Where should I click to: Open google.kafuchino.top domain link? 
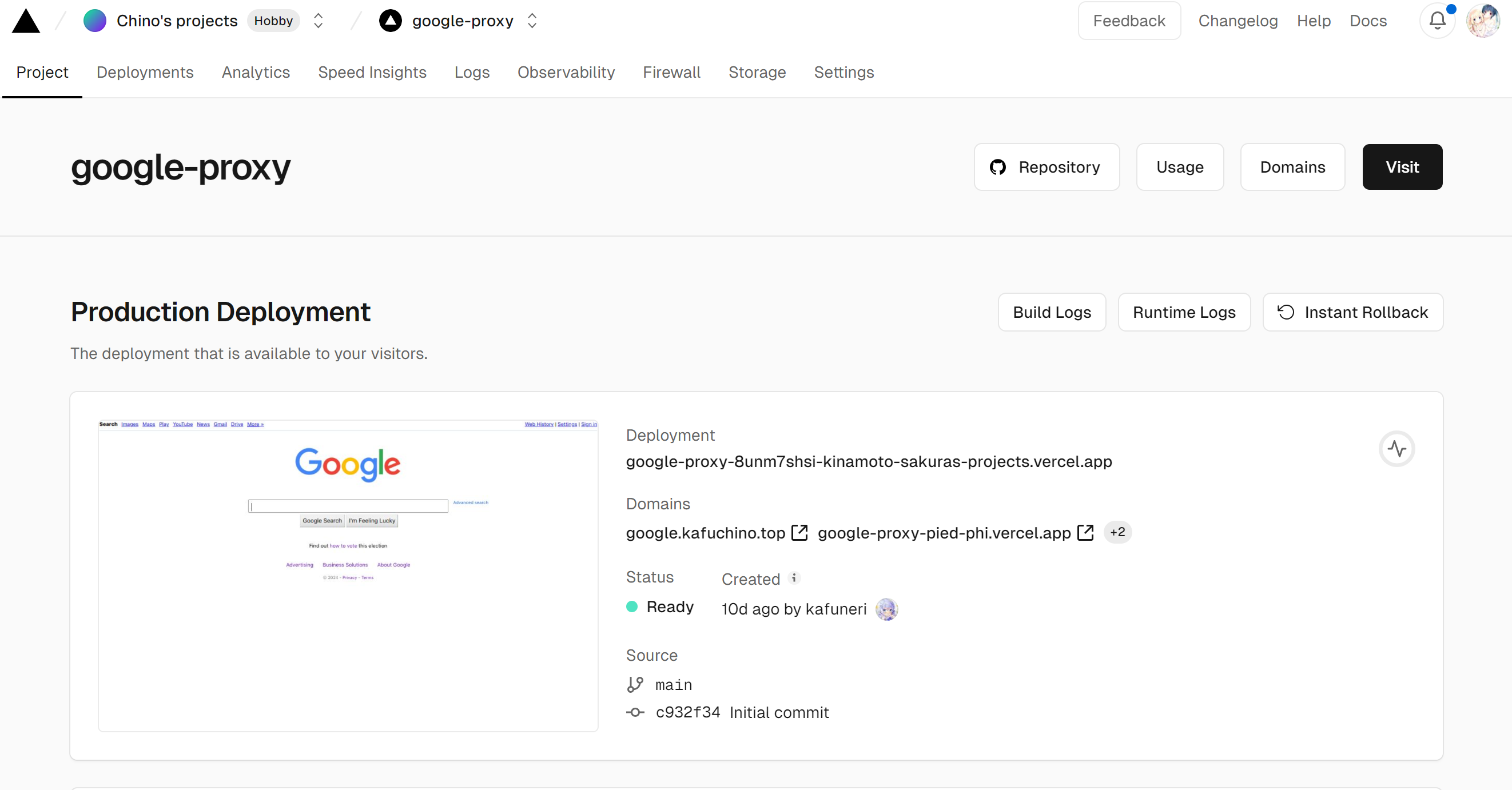[x=706, y=532]
